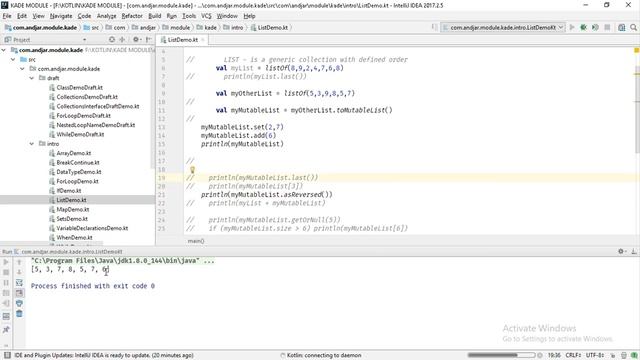Image resolution: width=640 pixels, height=360 pixels.
Task: Click background task progress bar in status bar
Action: (501, 355)
